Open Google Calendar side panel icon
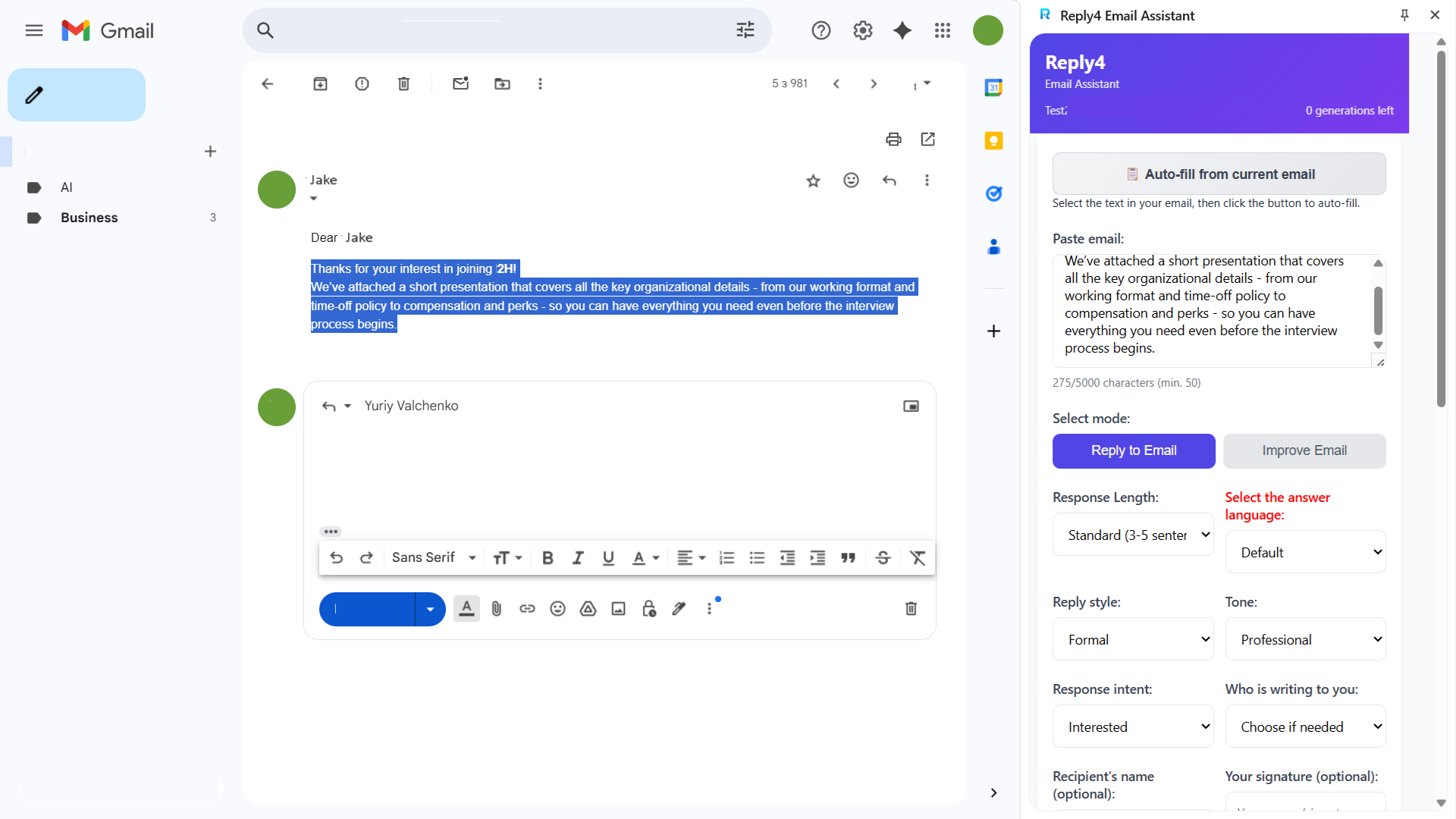The image size is (1456, 819). (994, 88)
